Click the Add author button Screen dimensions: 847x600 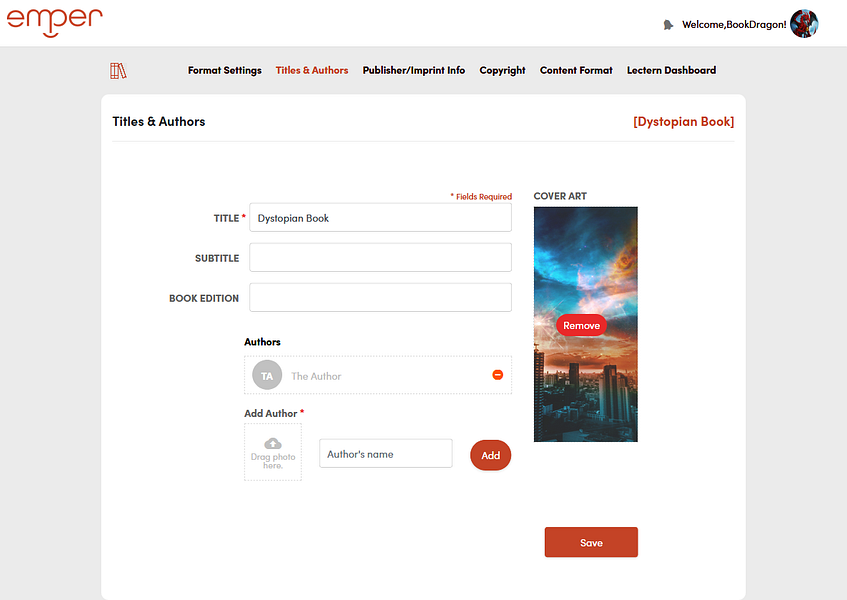coord(490,455)
